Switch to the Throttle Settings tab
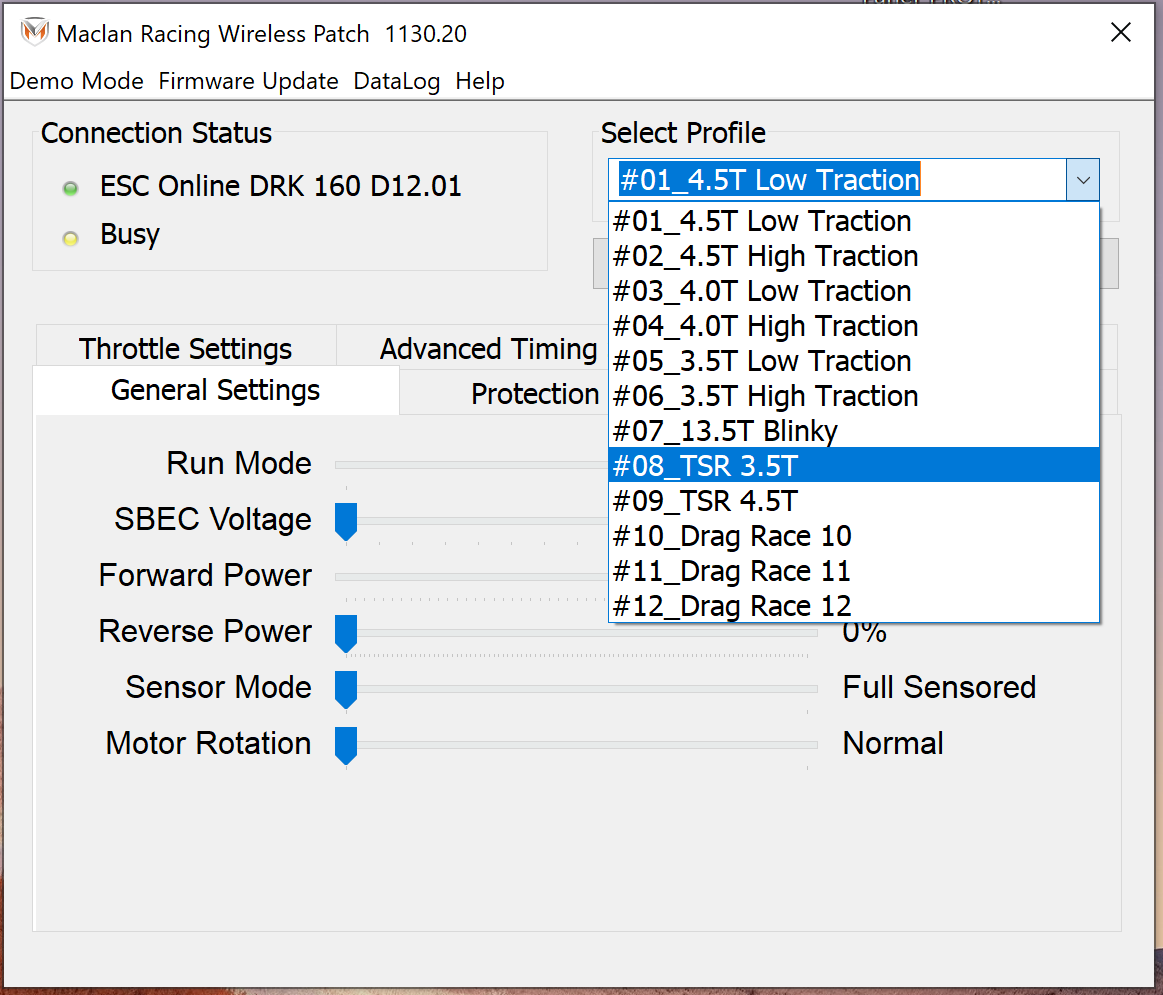This screenshot has width=1163, height=995. (185, 348)
